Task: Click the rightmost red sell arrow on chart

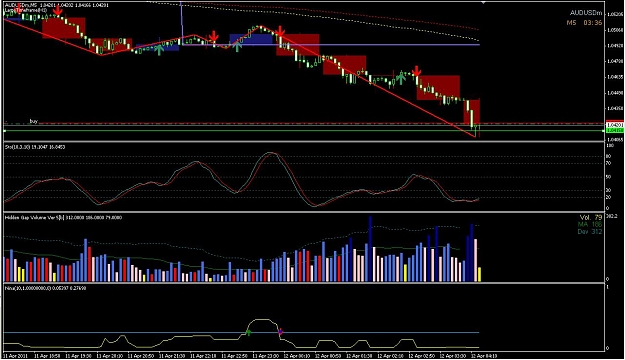Action: (x=417, y=71)
